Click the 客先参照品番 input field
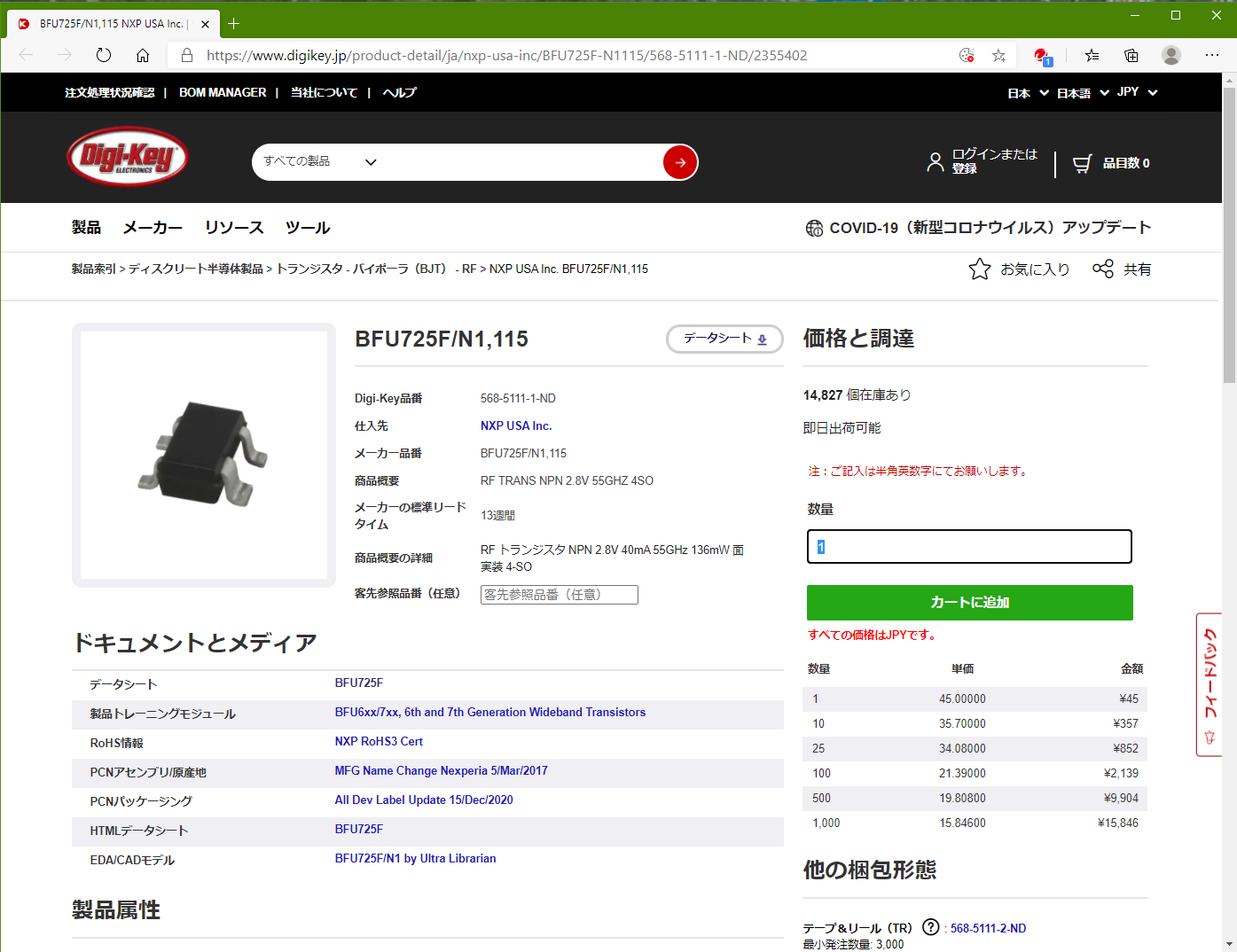Image resolution: width=1237 pixels, height=952 pixels. pyautogui.click(x=560, y=595)
